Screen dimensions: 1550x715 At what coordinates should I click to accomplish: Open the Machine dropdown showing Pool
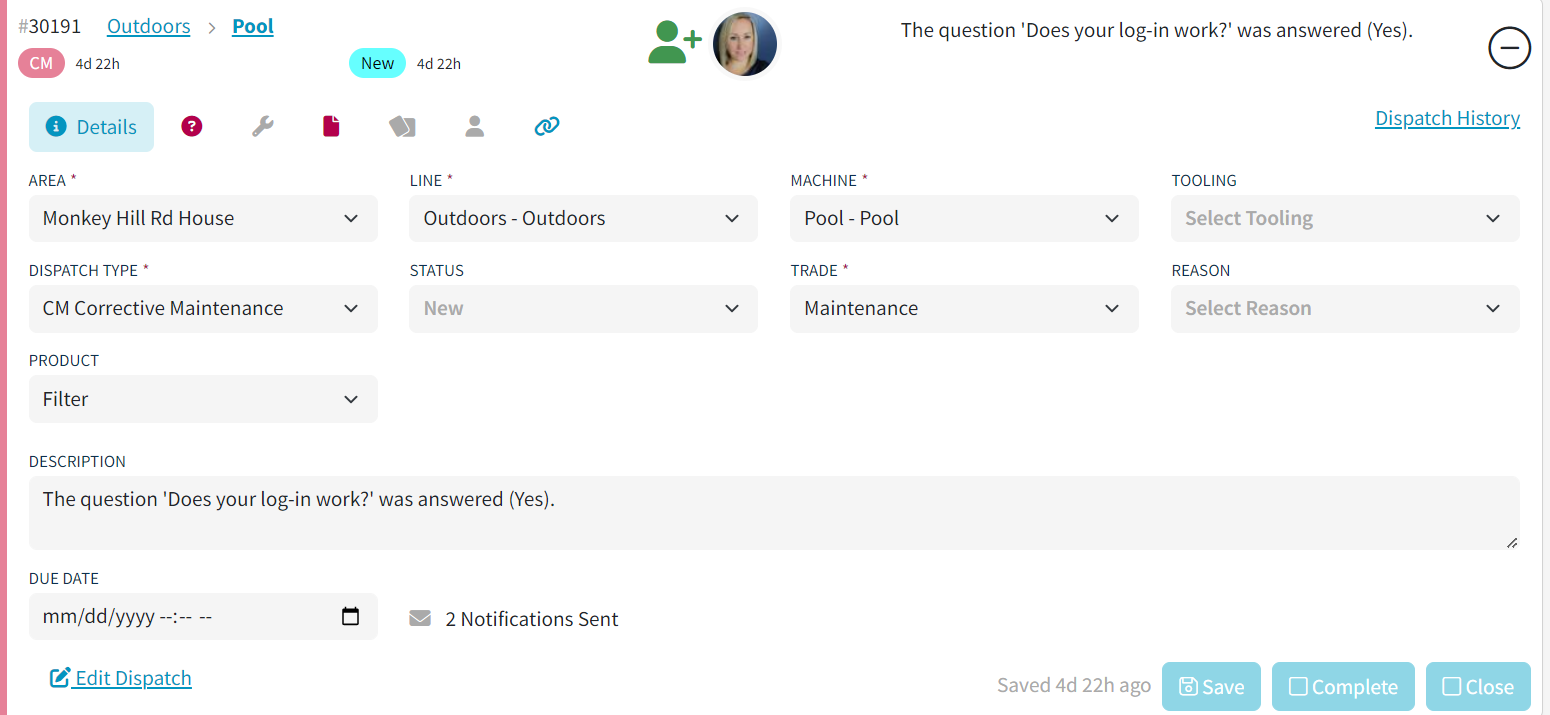click(x=964, y=218)
